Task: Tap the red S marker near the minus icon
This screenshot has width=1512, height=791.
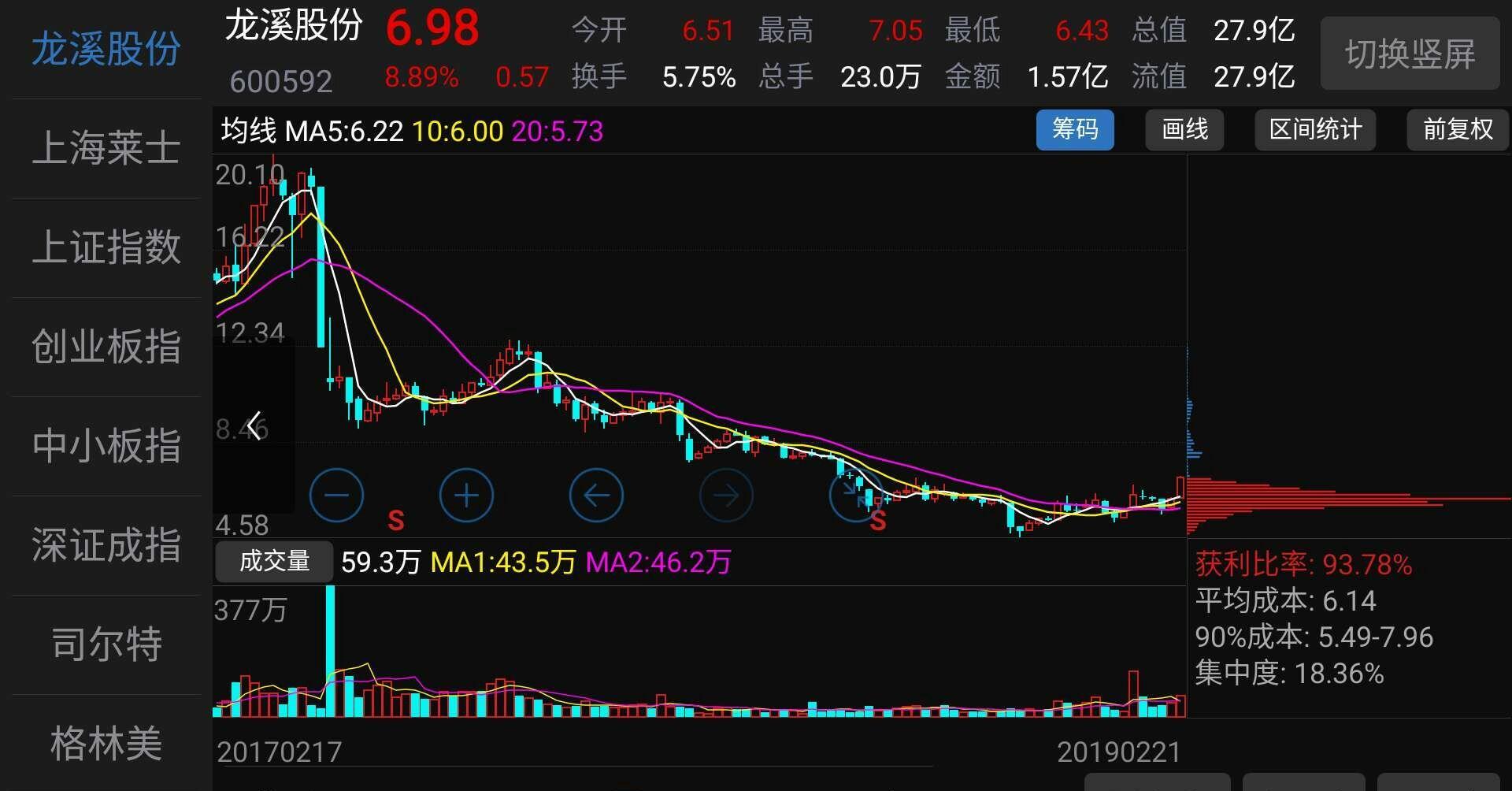Action: (x=396, y=520)
